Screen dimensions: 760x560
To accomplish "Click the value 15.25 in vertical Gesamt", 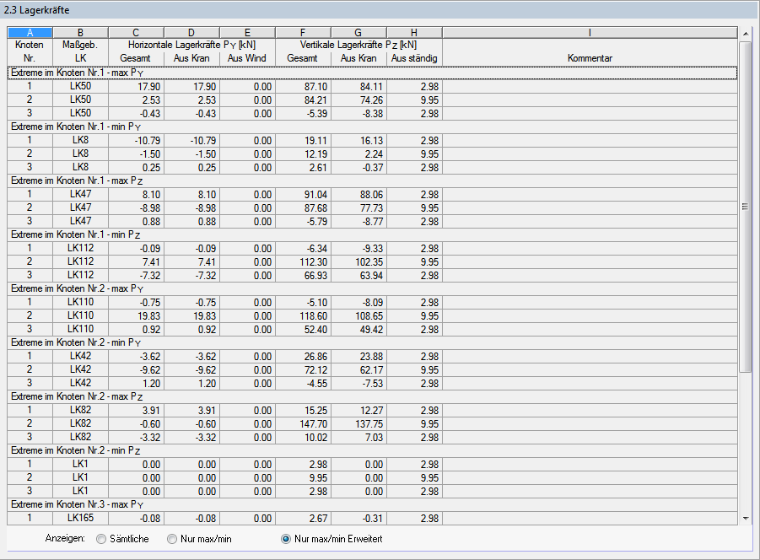I will [303, 410].
